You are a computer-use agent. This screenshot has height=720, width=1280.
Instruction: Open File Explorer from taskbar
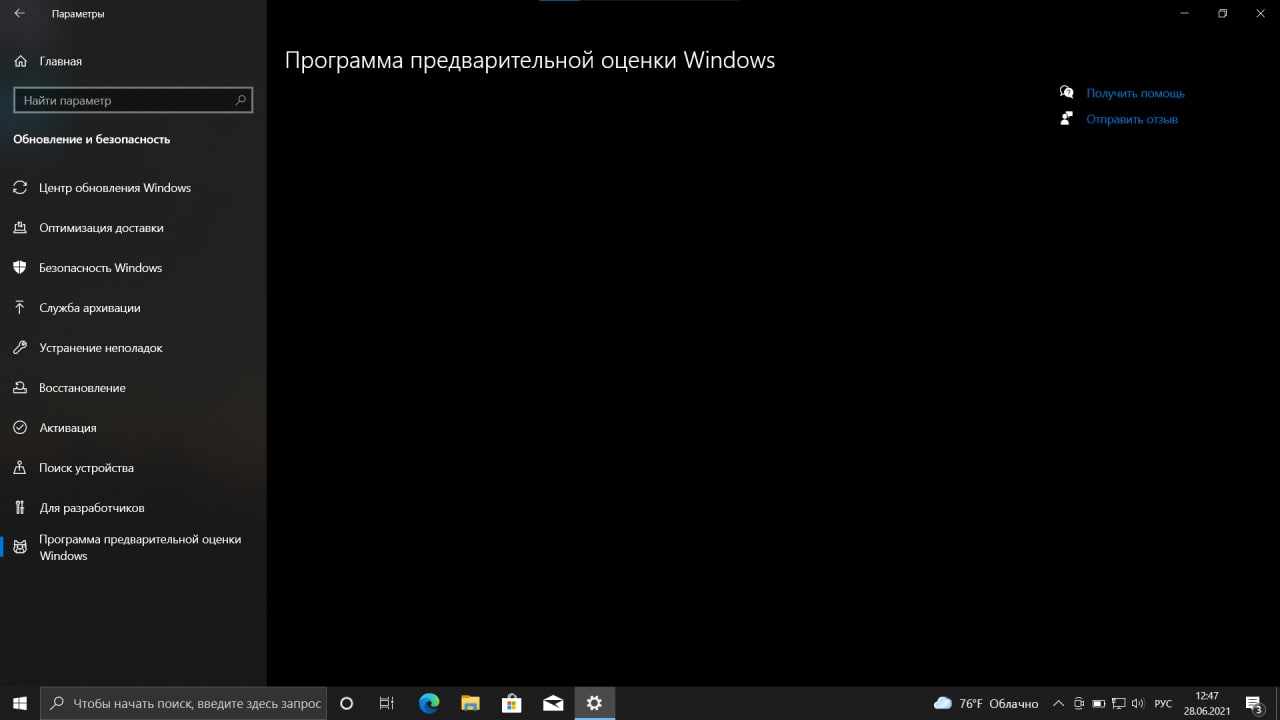[470, 703]
